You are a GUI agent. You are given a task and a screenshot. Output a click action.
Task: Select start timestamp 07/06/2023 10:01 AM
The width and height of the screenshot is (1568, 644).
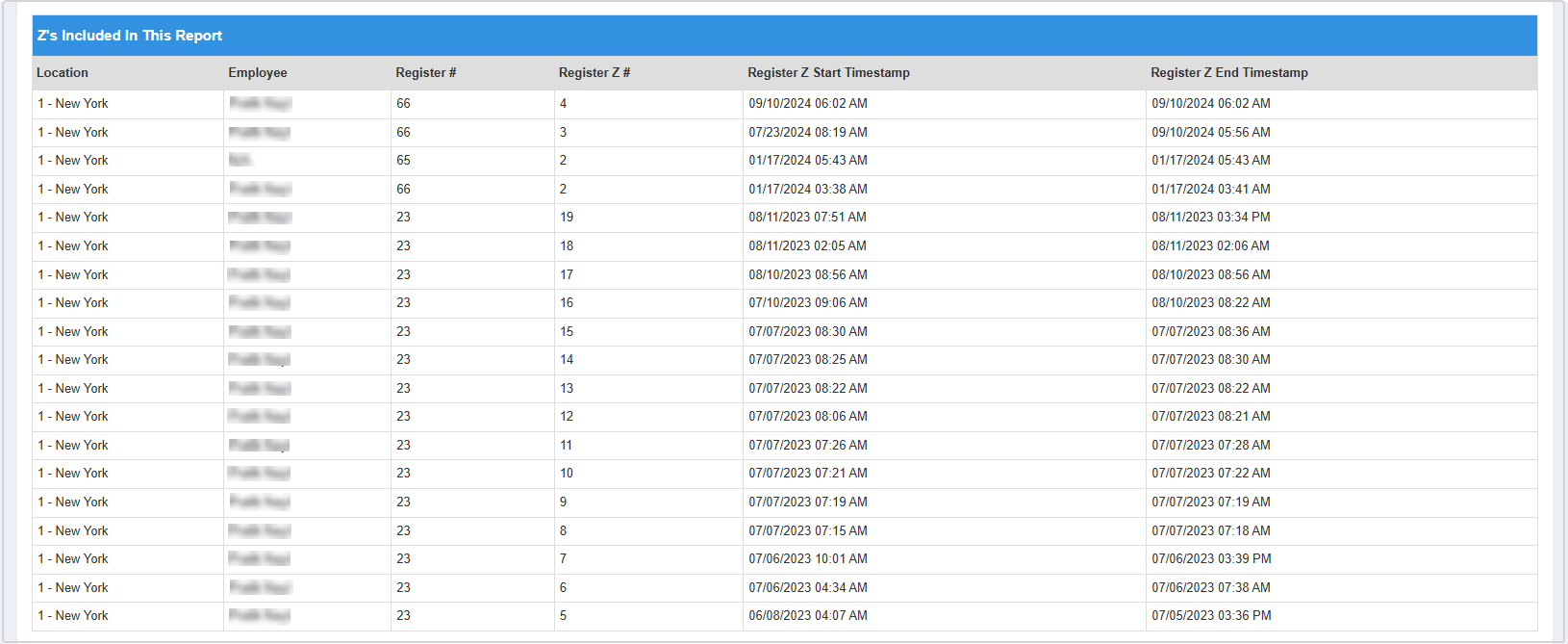pyautogui.click(x=808, y=559)
